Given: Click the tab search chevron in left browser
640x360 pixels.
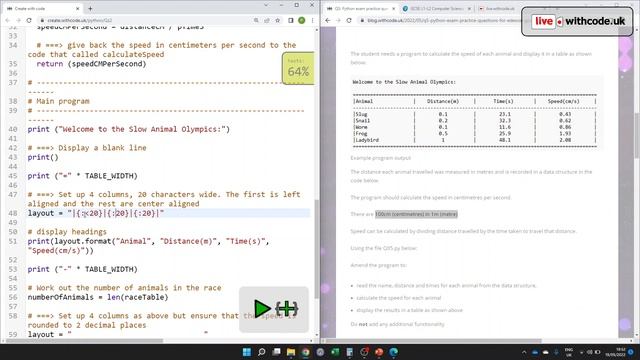Looking at the screenshot, I should (266, 5).
